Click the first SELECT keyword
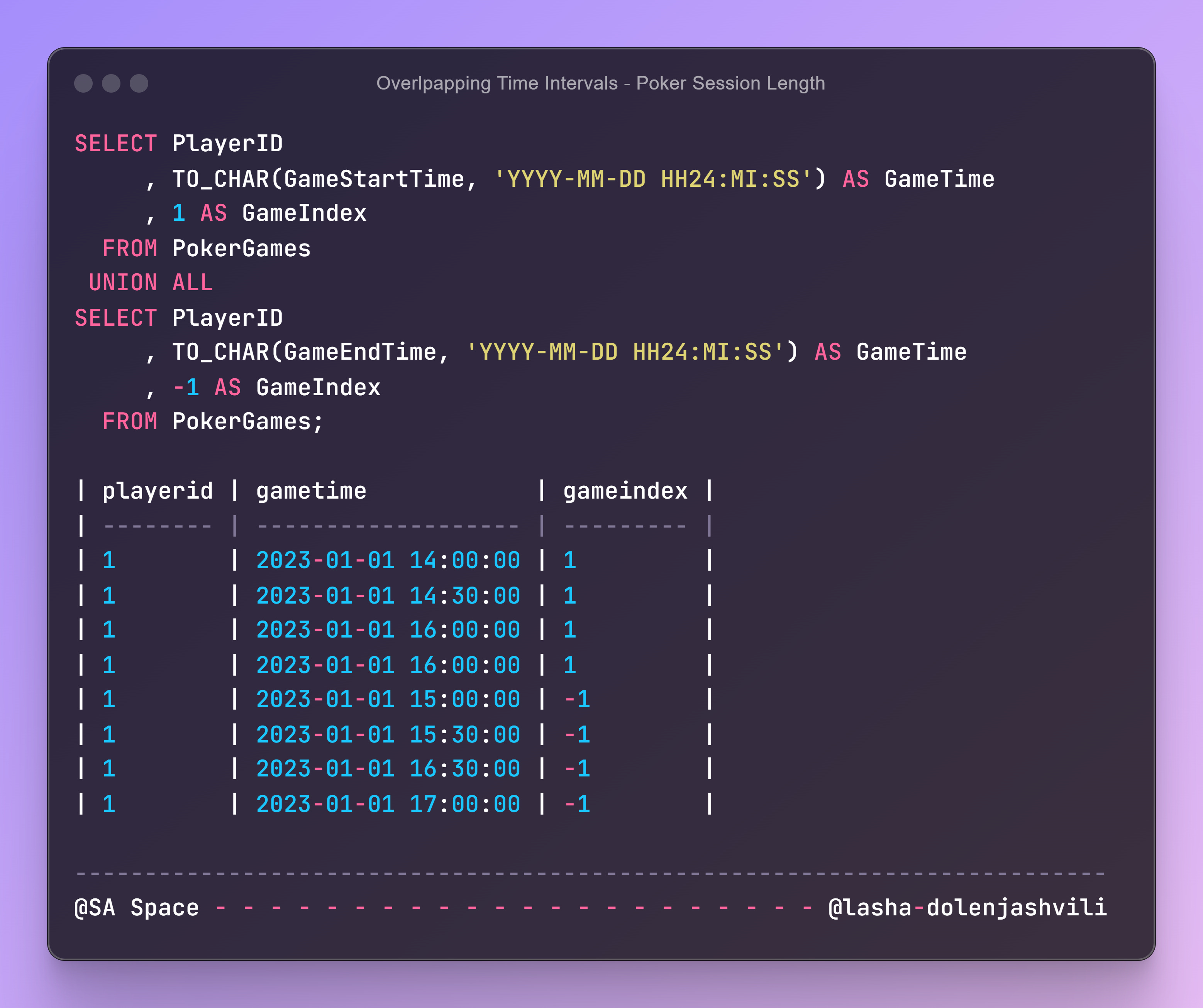This screenshot has height=1008, width=1203. click(116, 143)
